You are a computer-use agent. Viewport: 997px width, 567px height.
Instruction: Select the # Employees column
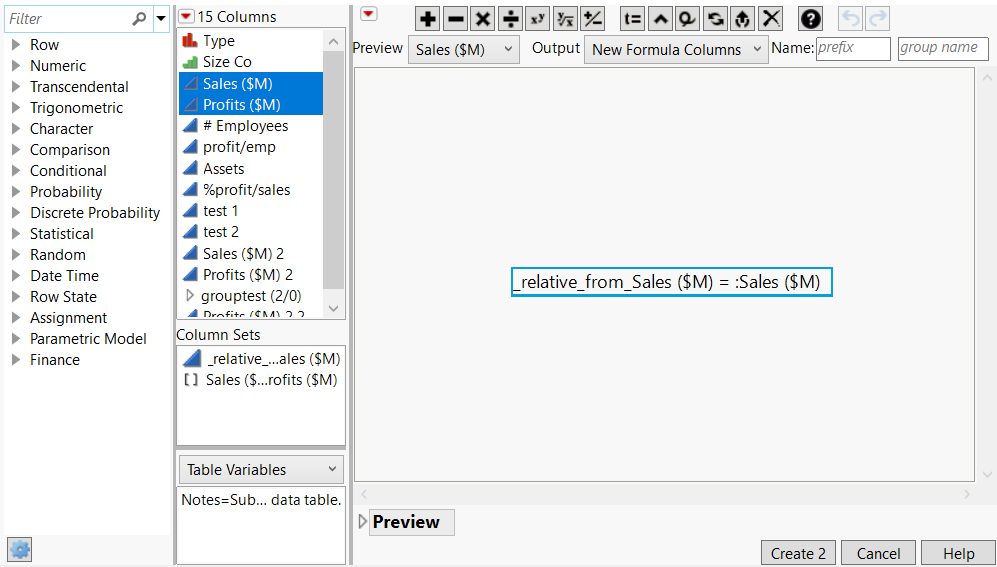[x=251, y=126]
